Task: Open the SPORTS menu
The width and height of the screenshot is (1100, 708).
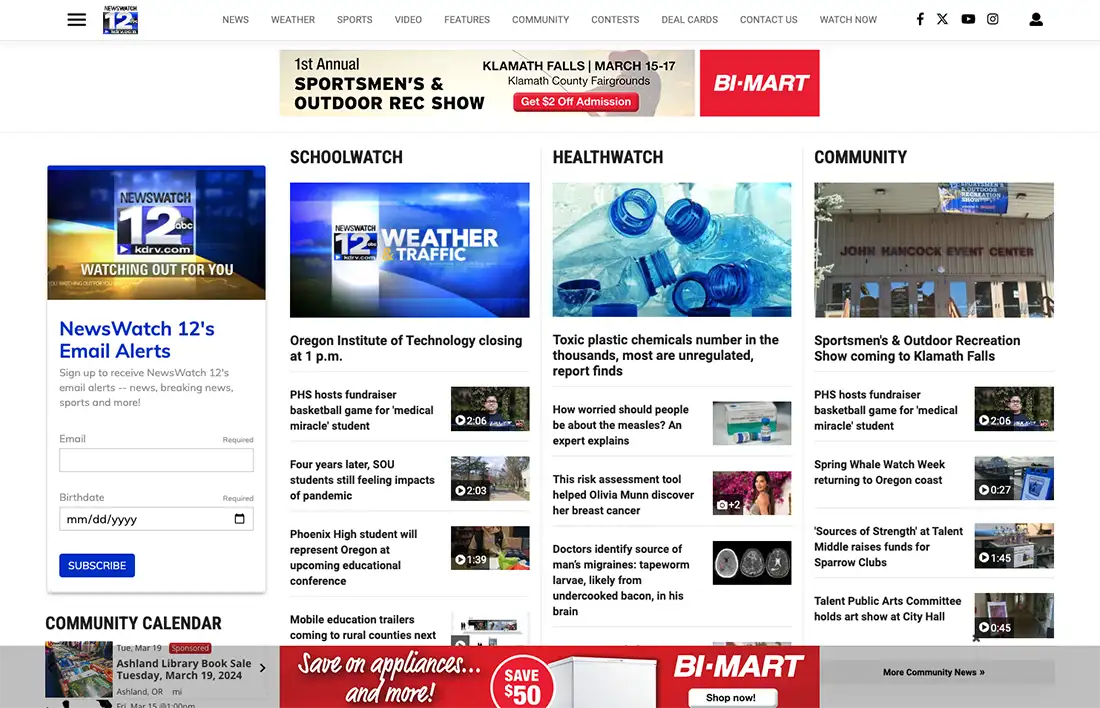Action: click(x=354, y=20)
